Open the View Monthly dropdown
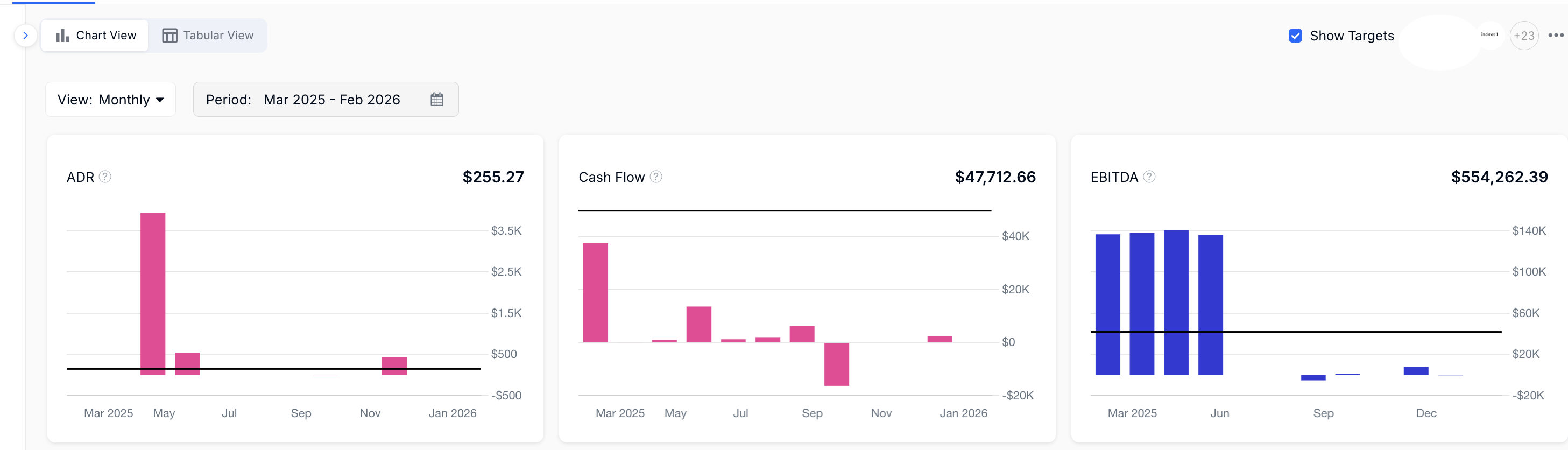Image resolution: width=1568 pixels, height=450 pixels. point(111,99)
